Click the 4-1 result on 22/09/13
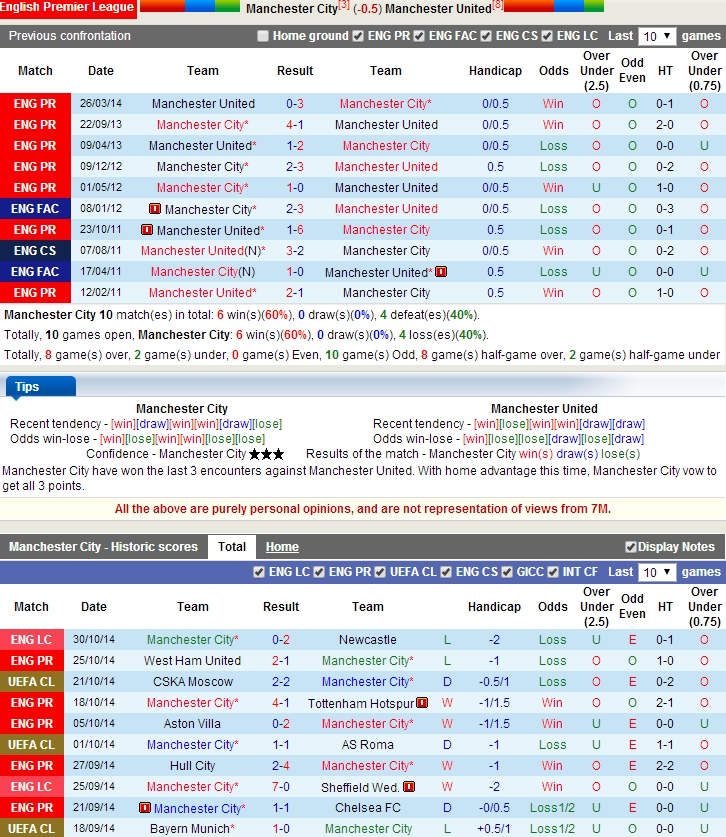 [x=295, y=124]
